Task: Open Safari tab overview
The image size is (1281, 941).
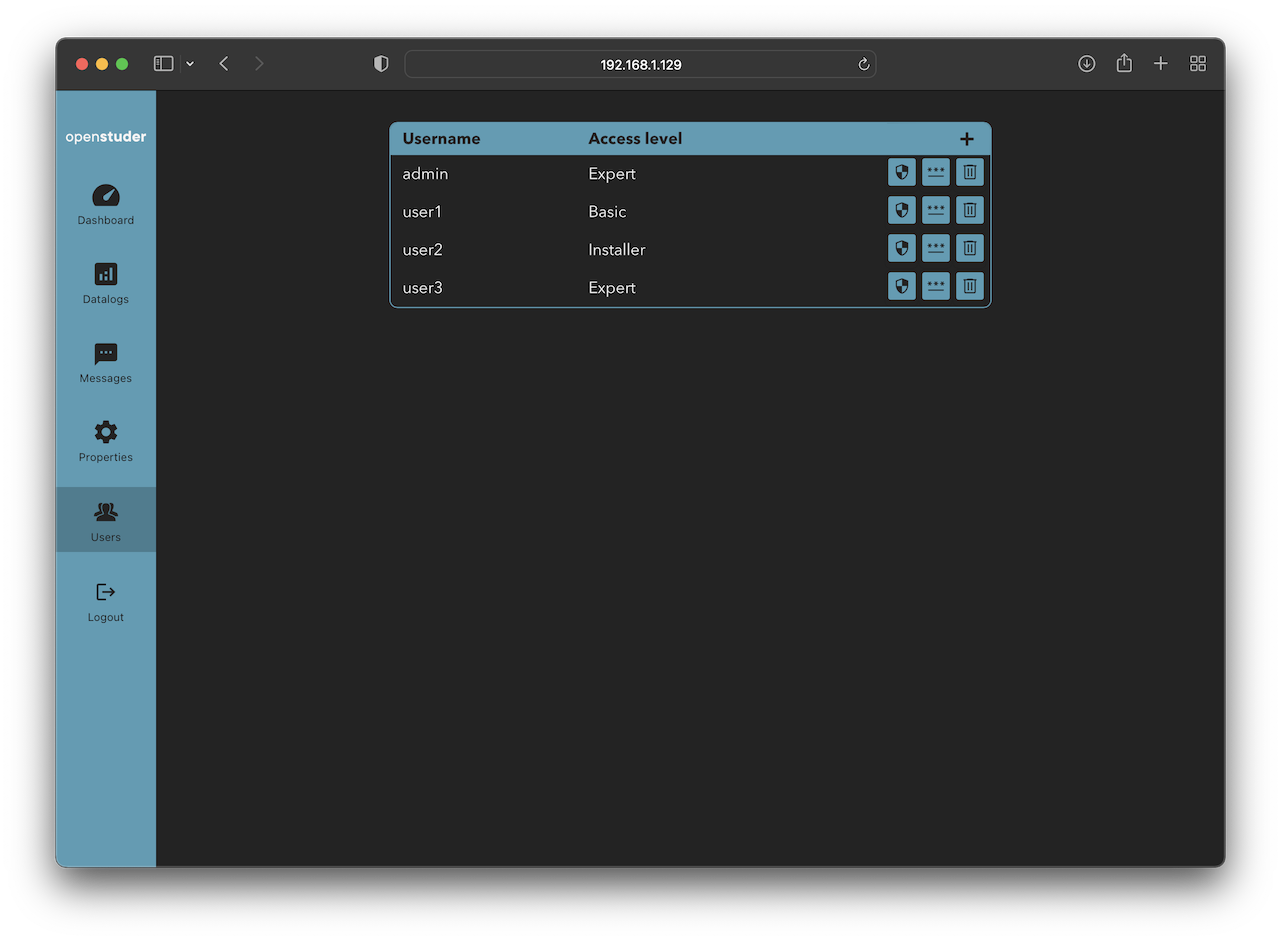Action: pos(1198,64)
